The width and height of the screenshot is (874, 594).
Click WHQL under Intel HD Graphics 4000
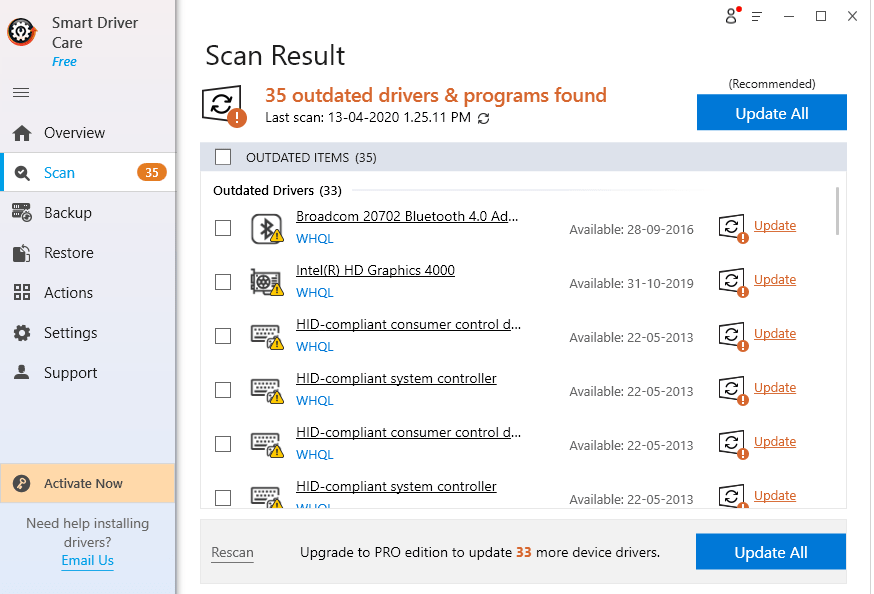tap(314, 293)
